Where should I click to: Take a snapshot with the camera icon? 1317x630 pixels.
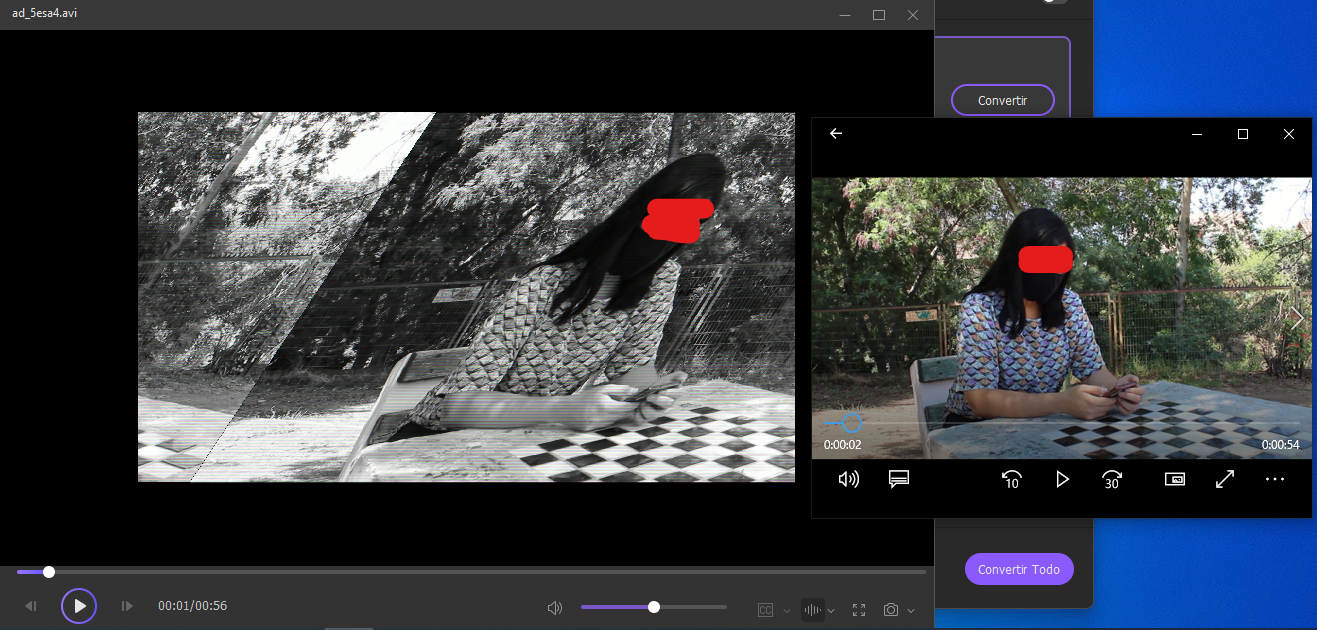(x=891, y=610)
